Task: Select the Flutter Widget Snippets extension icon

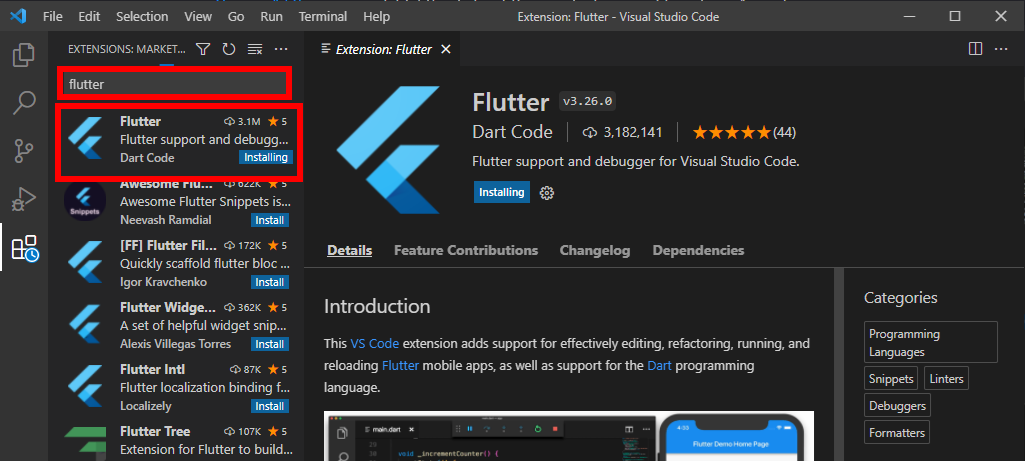Action: point(85,325)
